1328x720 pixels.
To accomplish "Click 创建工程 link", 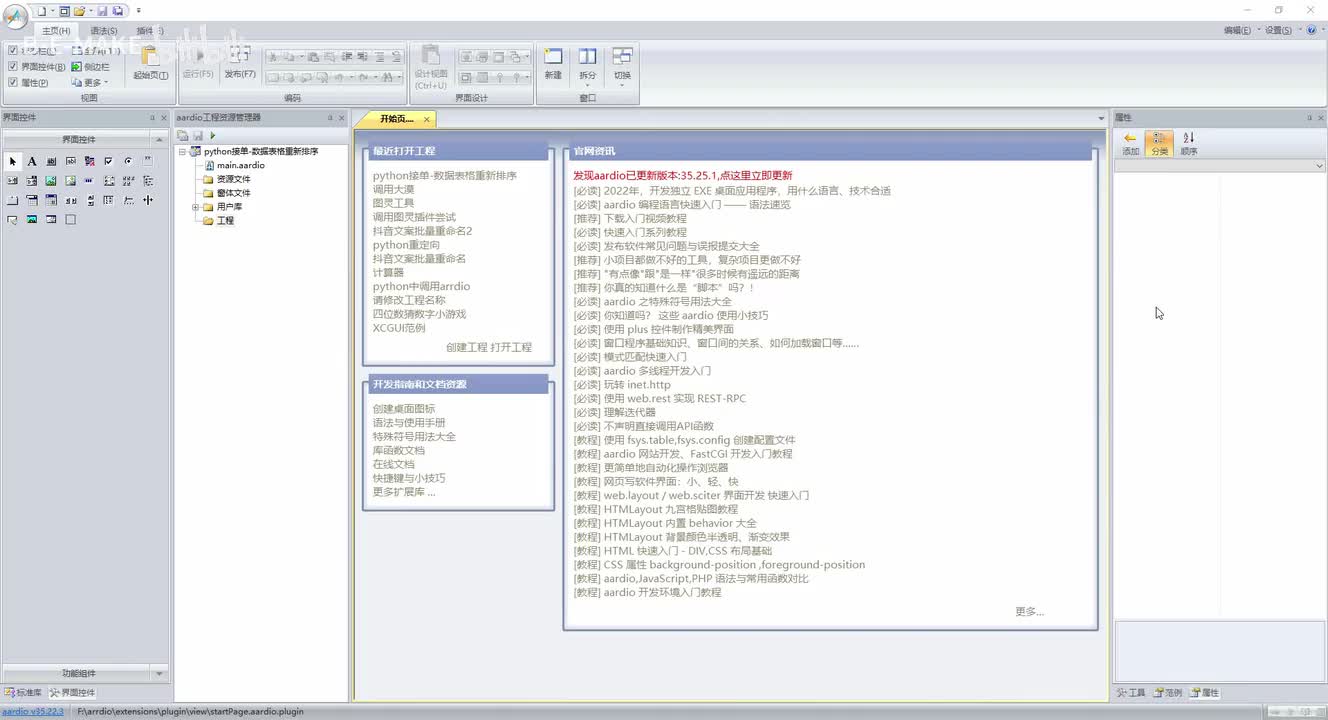I will (467, 347).
